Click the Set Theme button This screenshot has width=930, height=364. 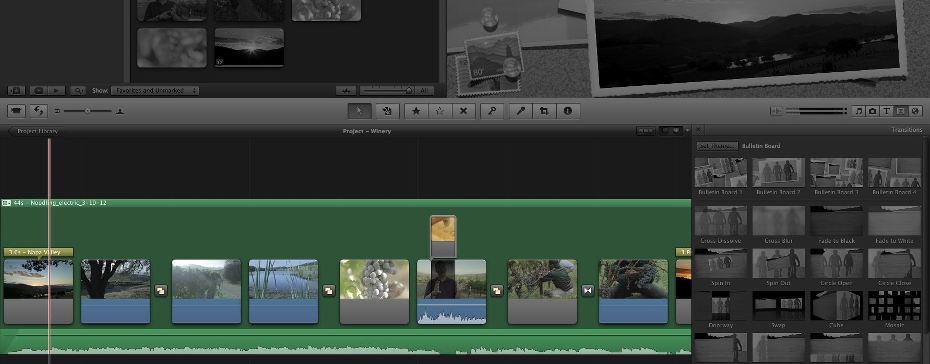click(718, 146)
